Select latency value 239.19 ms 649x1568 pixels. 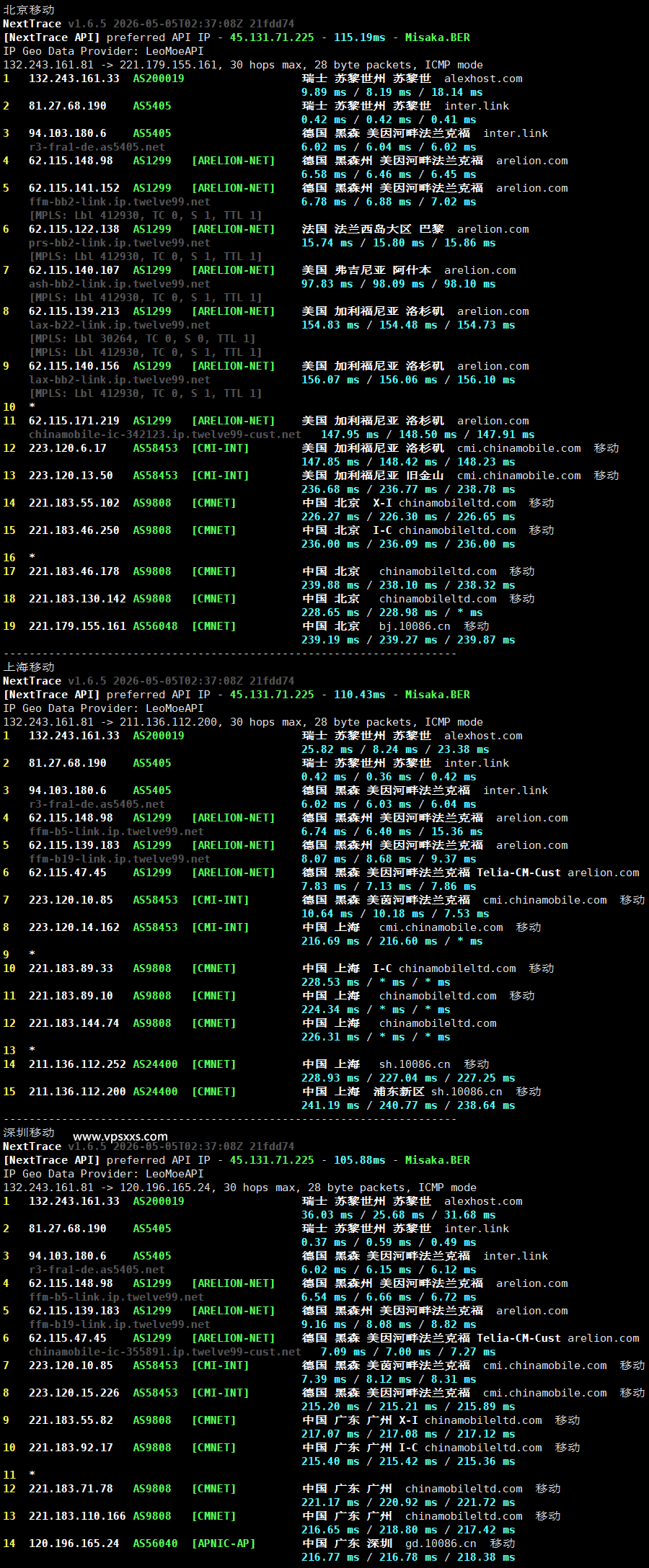330,640
